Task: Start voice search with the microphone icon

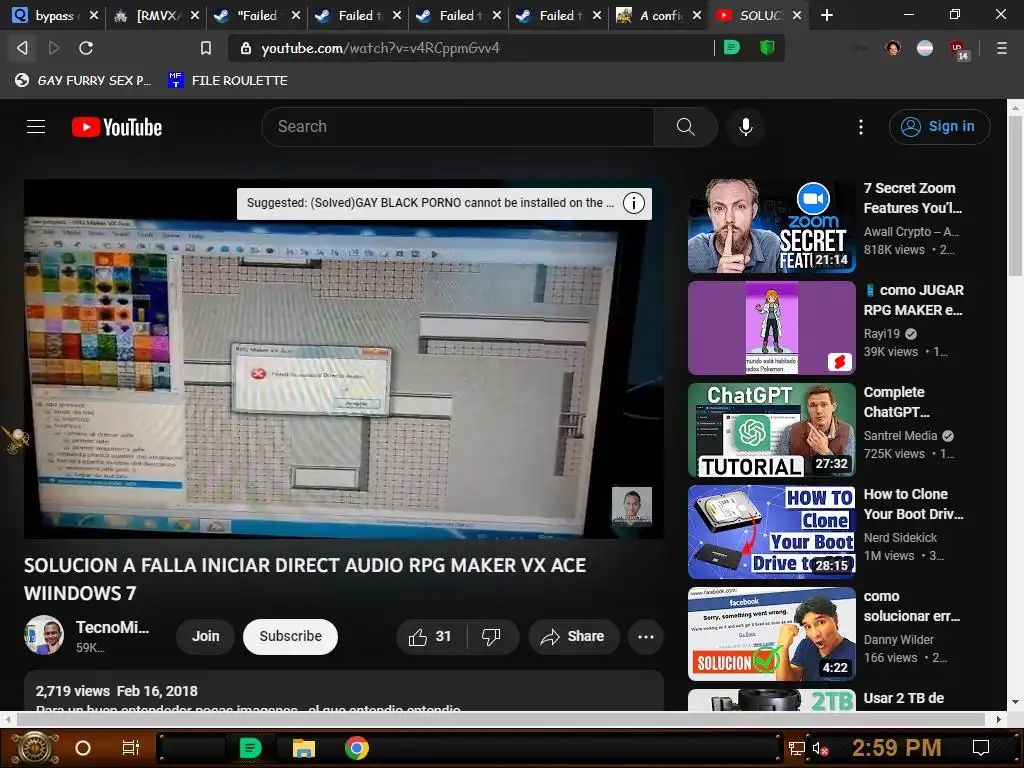Action: tap(746, 127)
